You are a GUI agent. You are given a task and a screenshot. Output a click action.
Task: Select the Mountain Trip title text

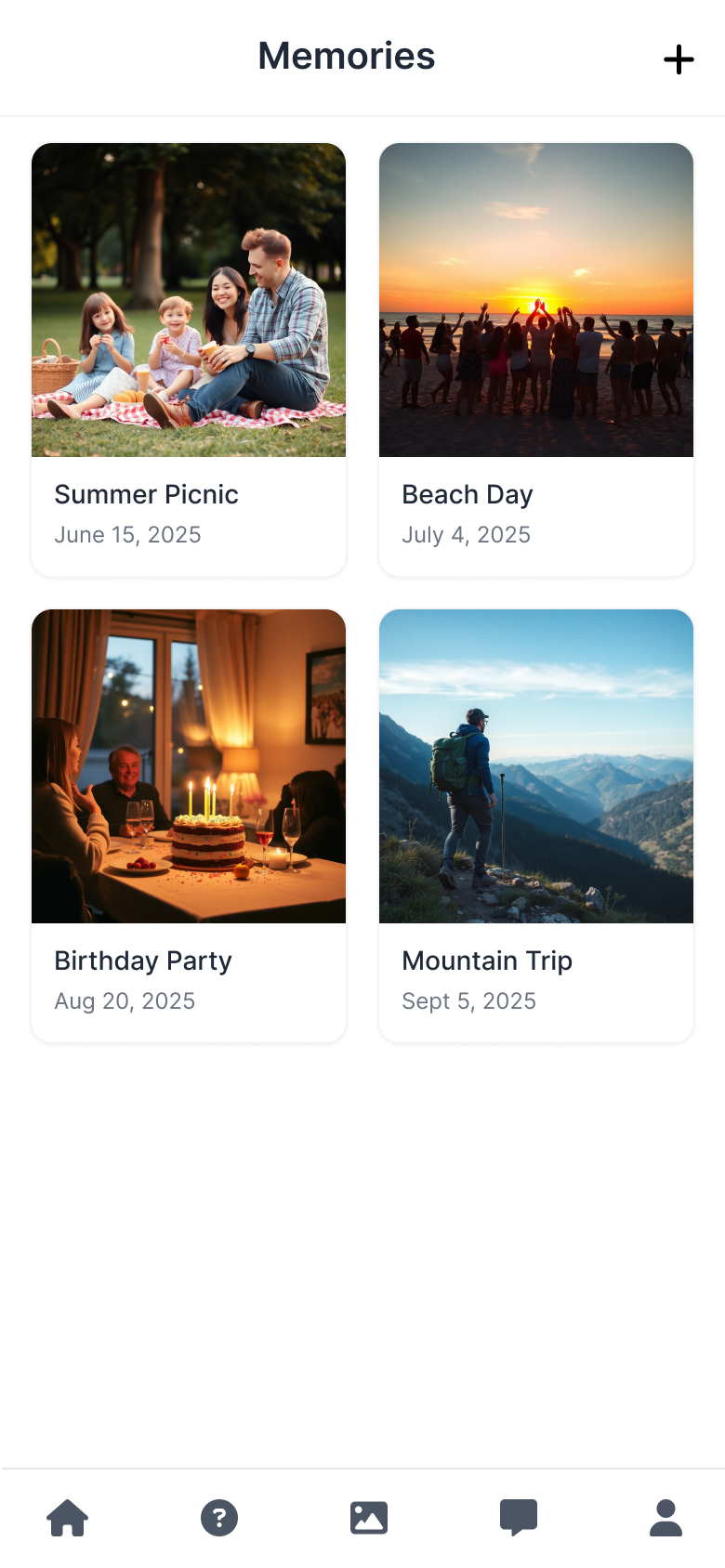[x=487, y=960]
